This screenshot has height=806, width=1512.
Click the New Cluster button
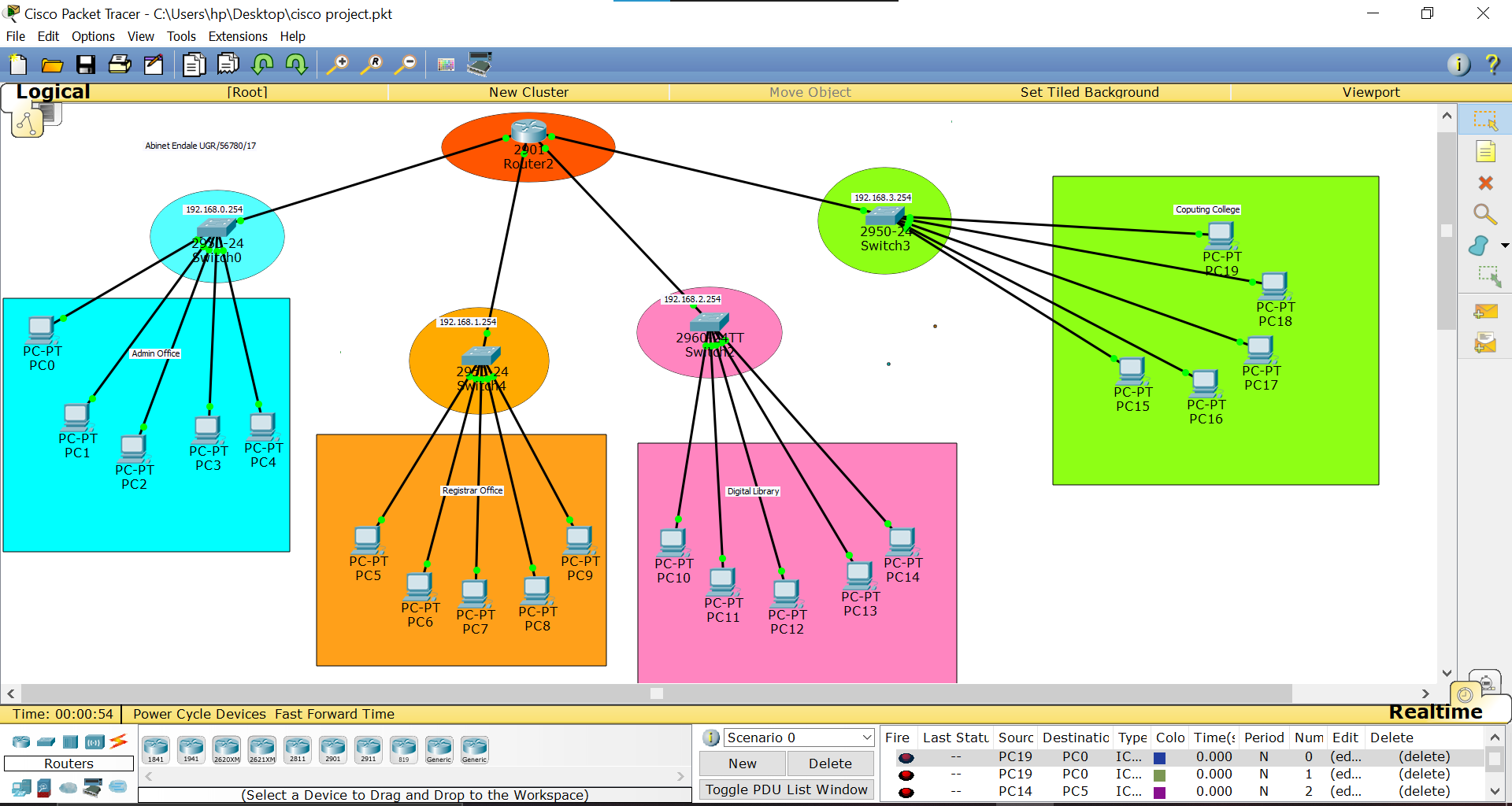528,92
